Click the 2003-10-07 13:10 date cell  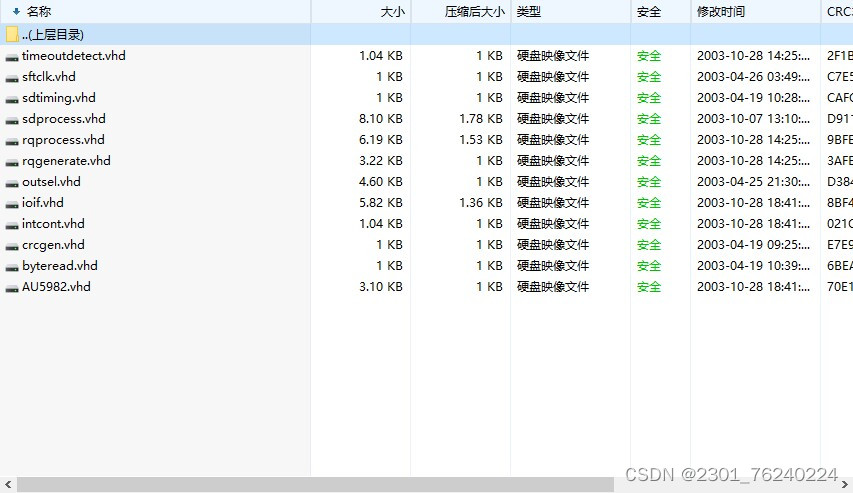753,119
